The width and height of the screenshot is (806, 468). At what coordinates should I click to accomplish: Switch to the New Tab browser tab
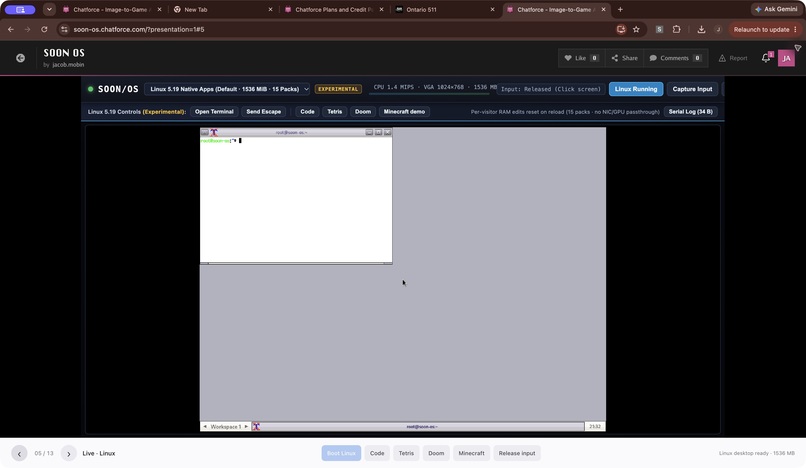point(221,9)
